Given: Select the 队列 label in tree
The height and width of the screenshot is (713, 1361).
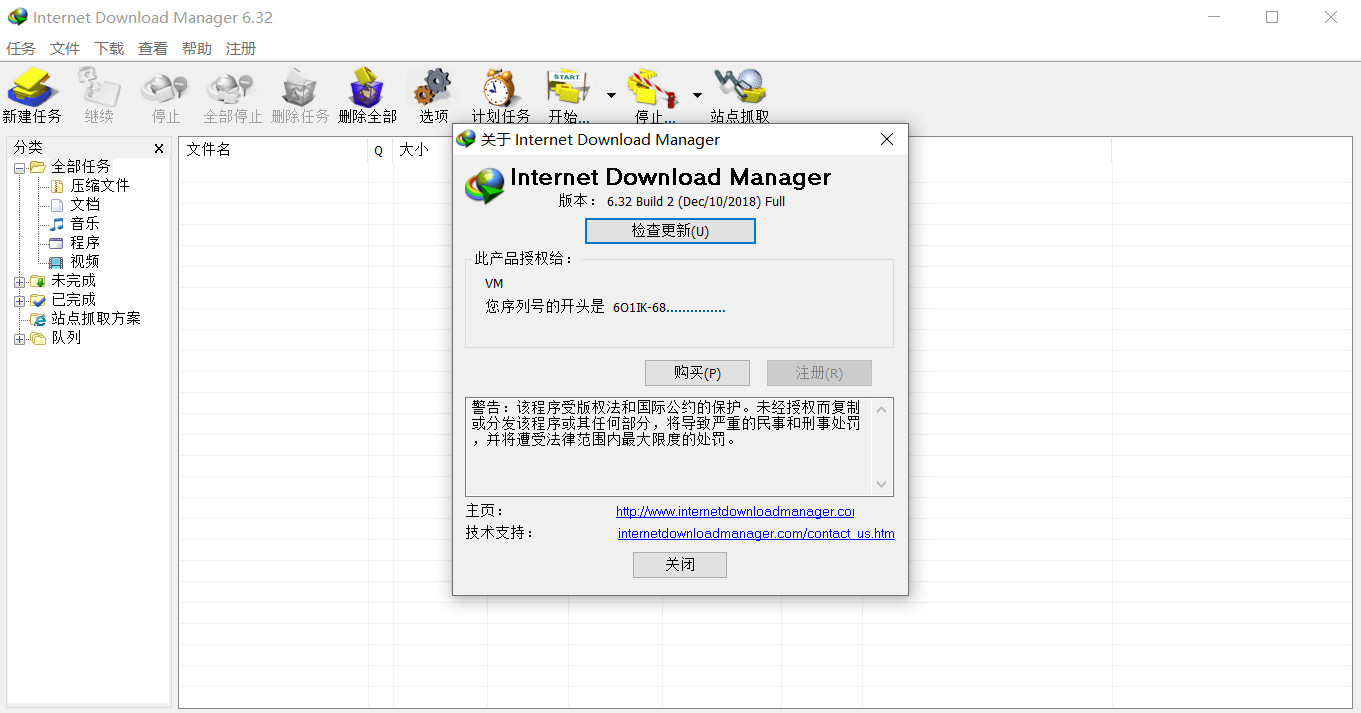Looking at the screenshot, I should (66, 338).
